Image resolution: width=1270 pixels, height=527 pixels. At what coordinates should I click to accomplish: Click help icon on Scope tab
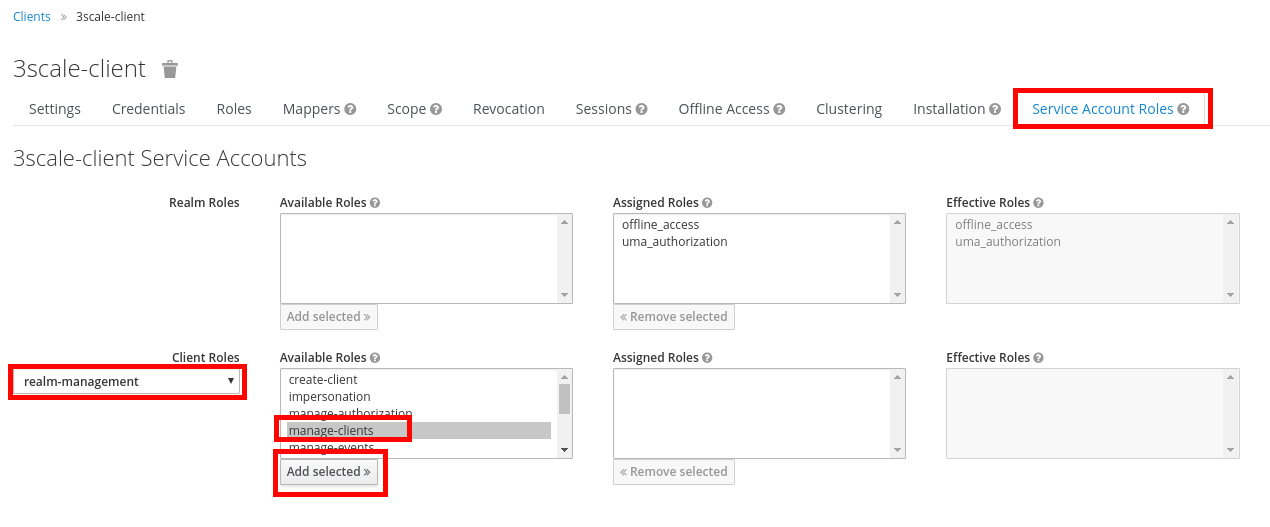click(x=436, y=109)
